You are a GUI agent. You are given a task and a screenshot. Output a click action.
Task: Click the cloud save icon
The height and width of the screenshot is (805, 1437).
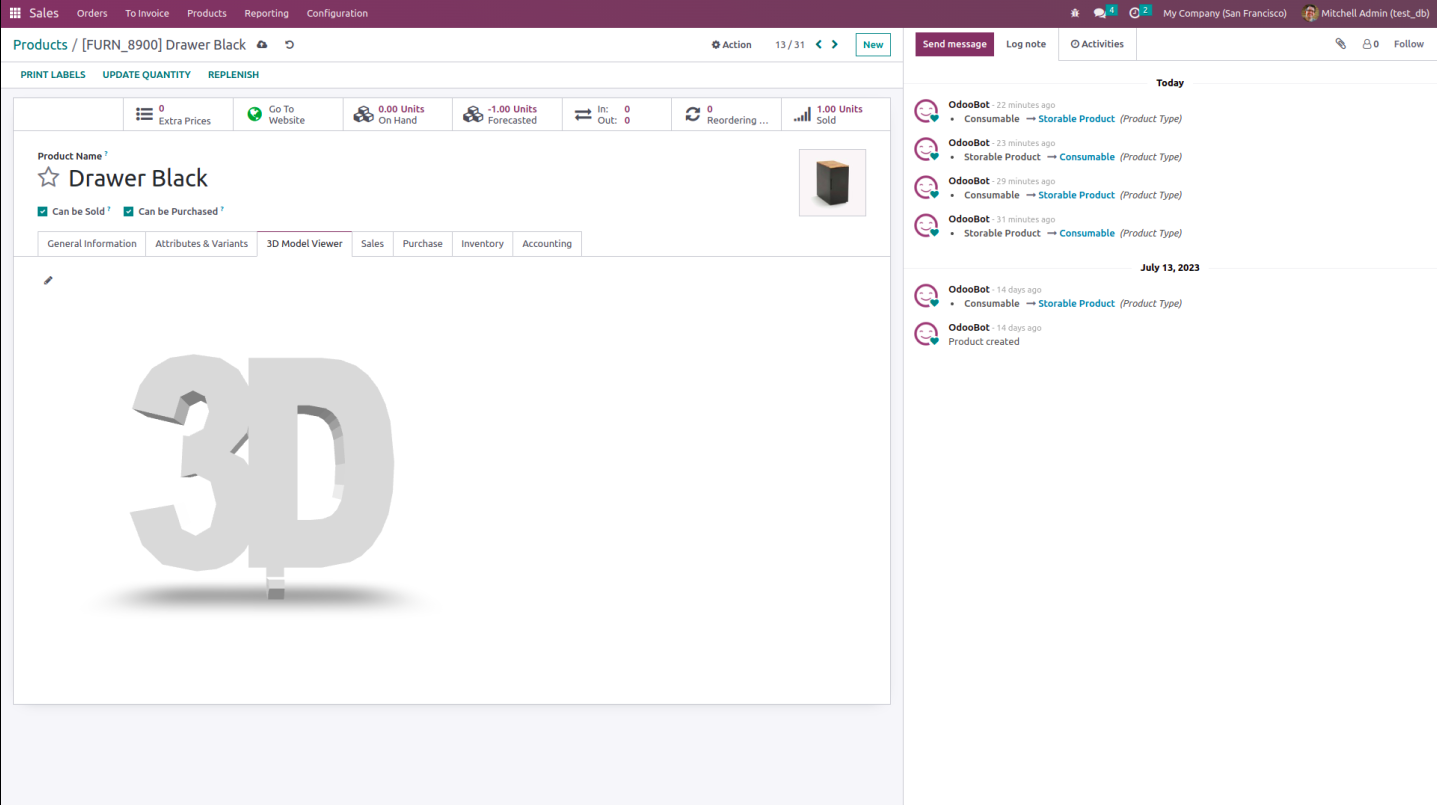(262, 45)
